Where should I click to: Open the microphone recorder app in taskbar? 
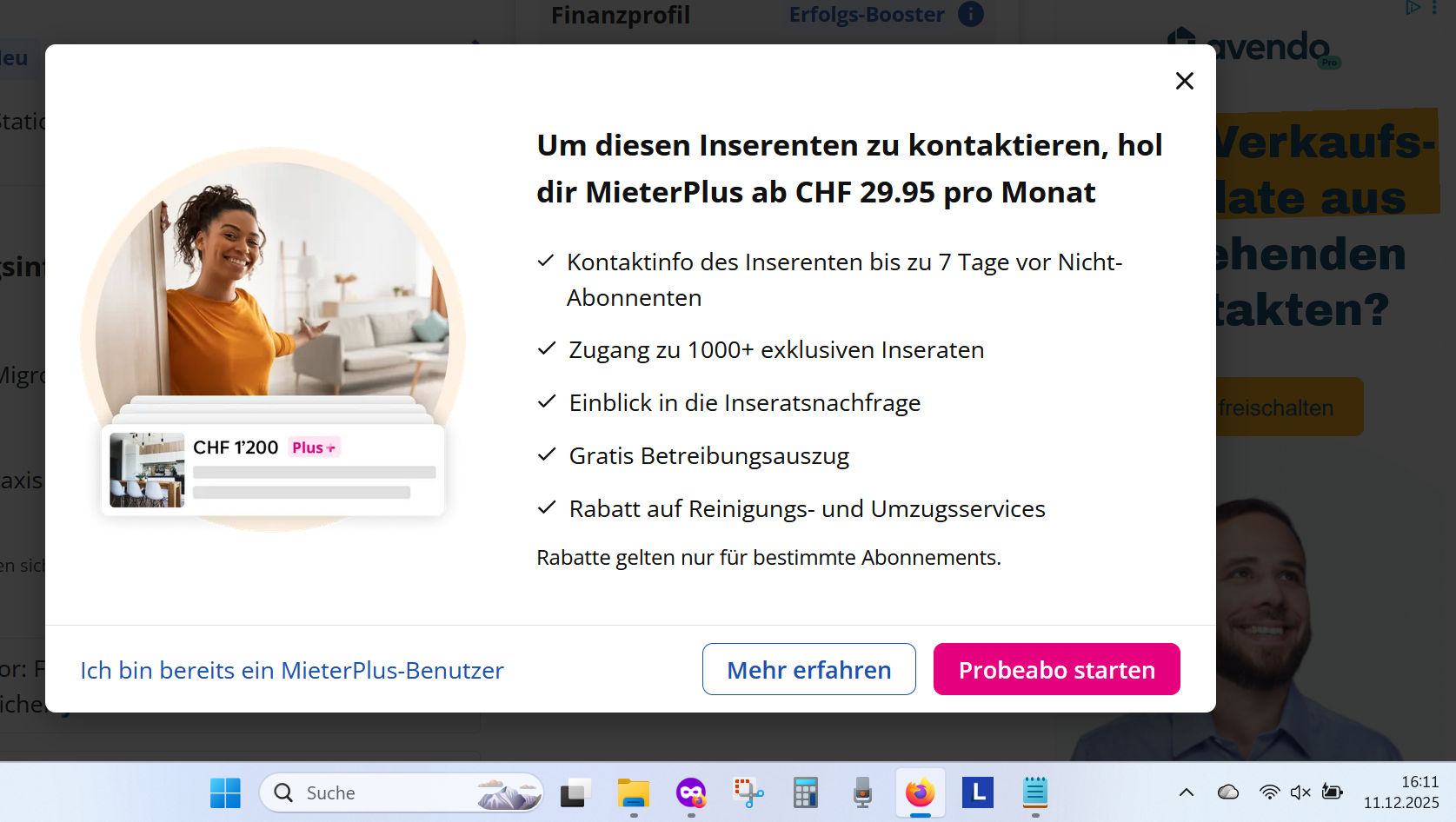[862, 792]
